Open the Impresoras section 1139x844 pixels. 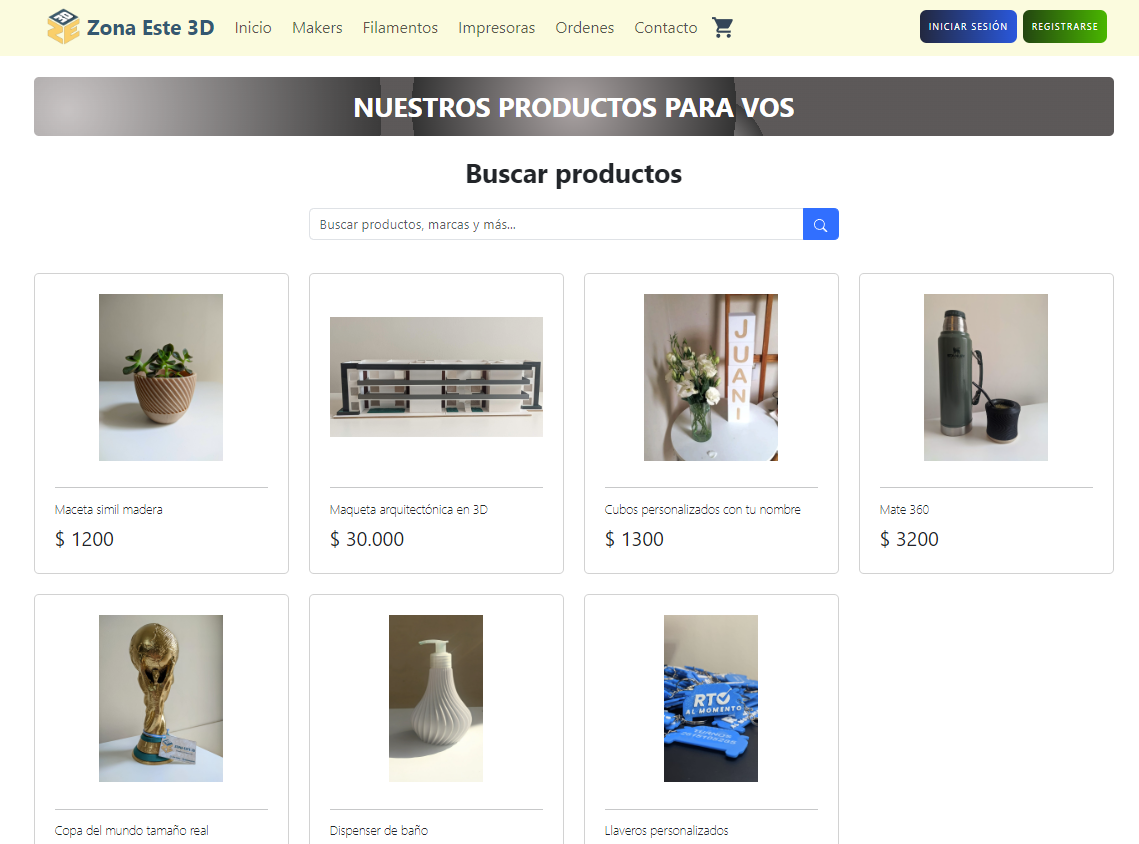click(x=496, y=28)
